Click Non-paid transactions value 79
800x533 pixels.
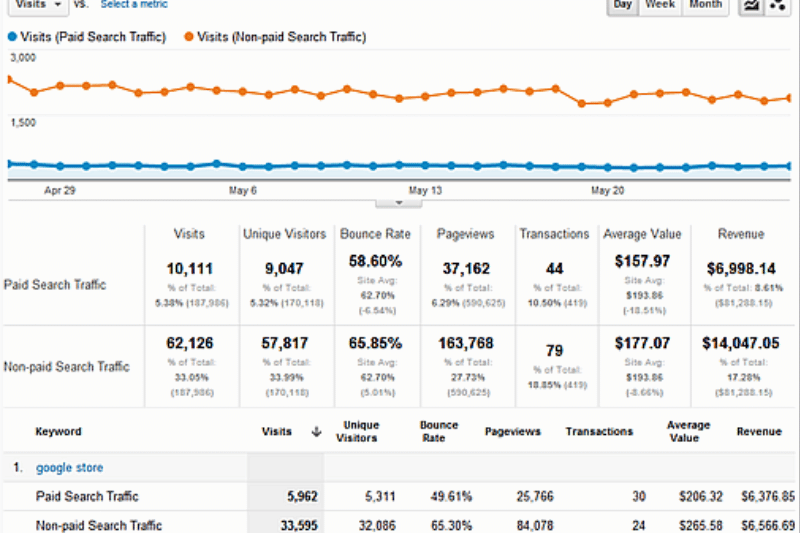tap(555, 351)
